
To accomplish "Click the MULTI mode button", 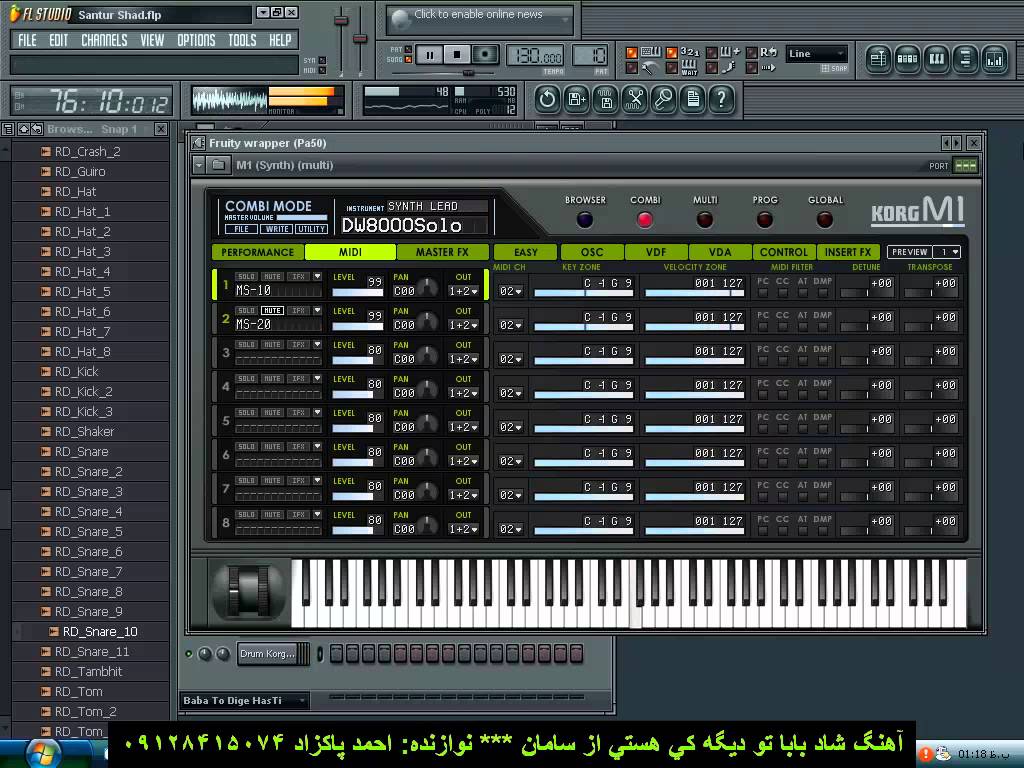I will click(x=705, y=220).
